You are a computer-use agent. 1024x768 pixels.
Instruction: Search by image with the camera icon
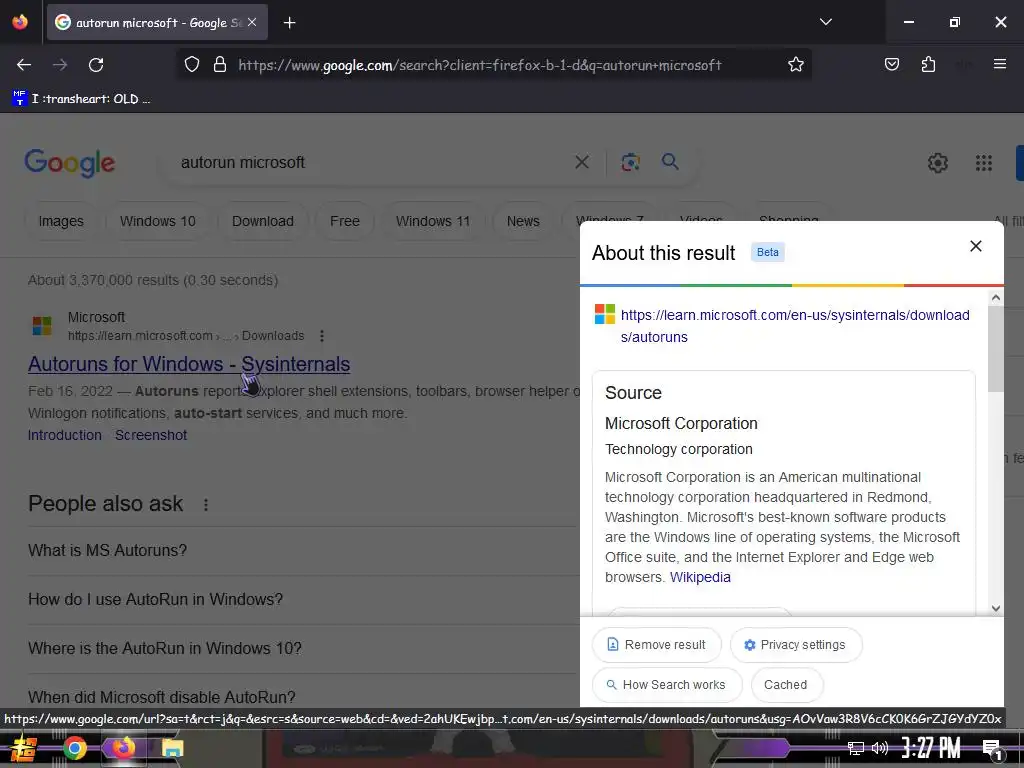click(x=630, y=162)
